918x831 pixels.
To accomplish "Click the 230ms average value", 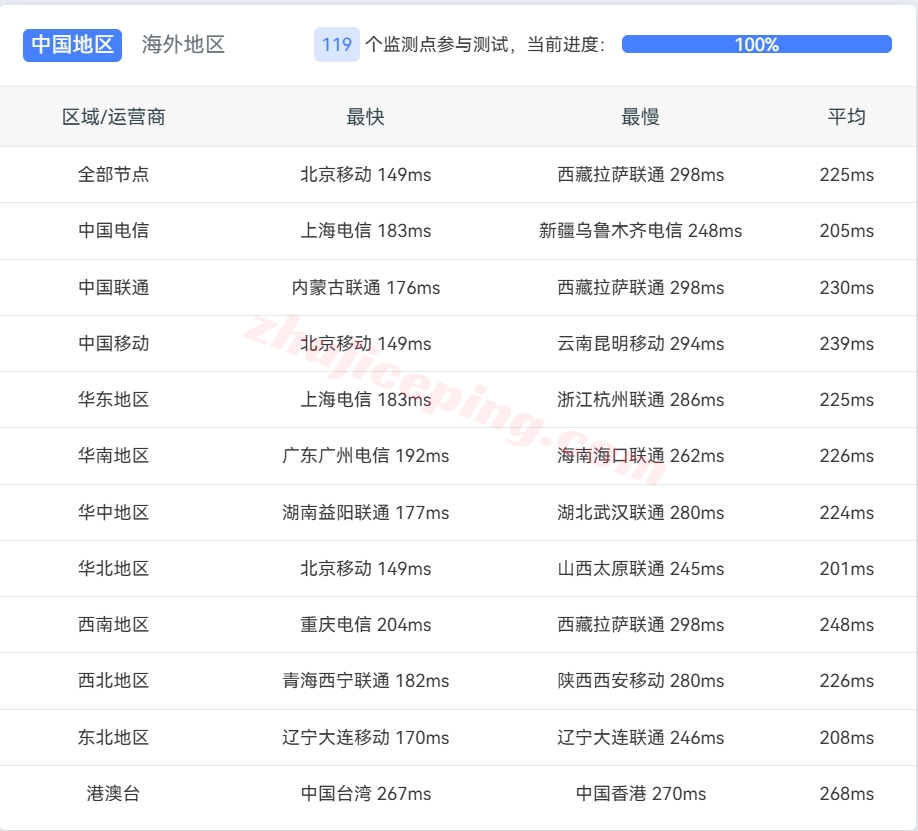I will [847, 288].
